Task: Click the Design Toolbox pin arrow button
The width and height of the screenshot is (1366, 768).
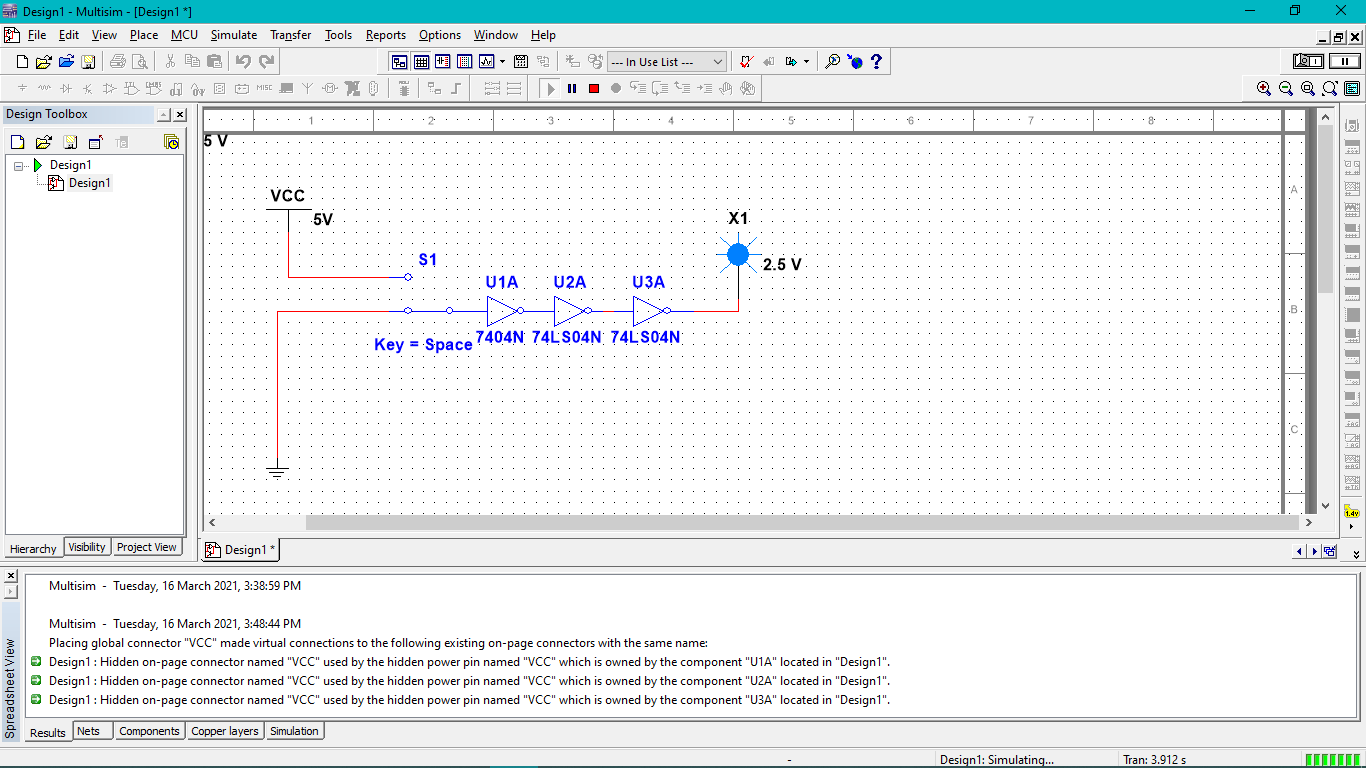Action: tap(164, 115)
